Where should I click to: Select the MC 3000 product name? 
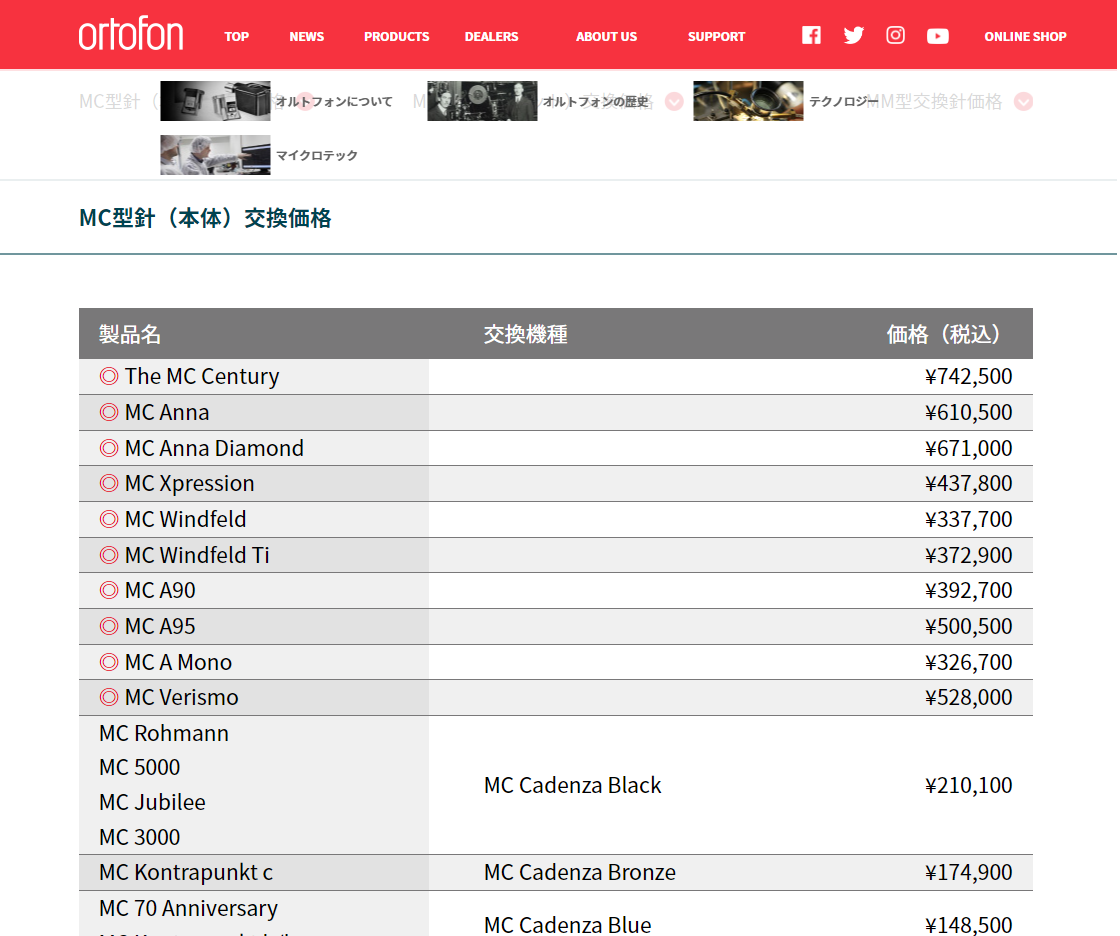[139, 837]
